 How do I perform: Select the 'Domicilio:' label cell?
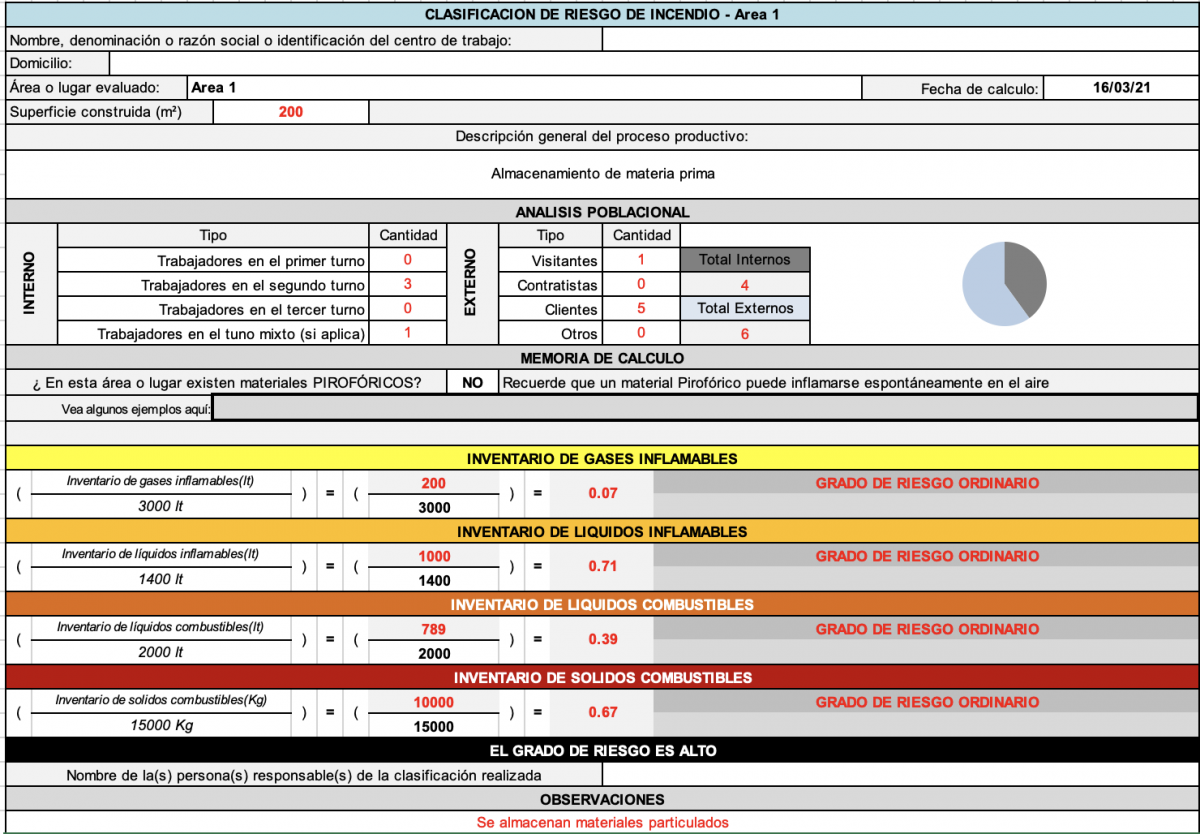tap(58, 63)
